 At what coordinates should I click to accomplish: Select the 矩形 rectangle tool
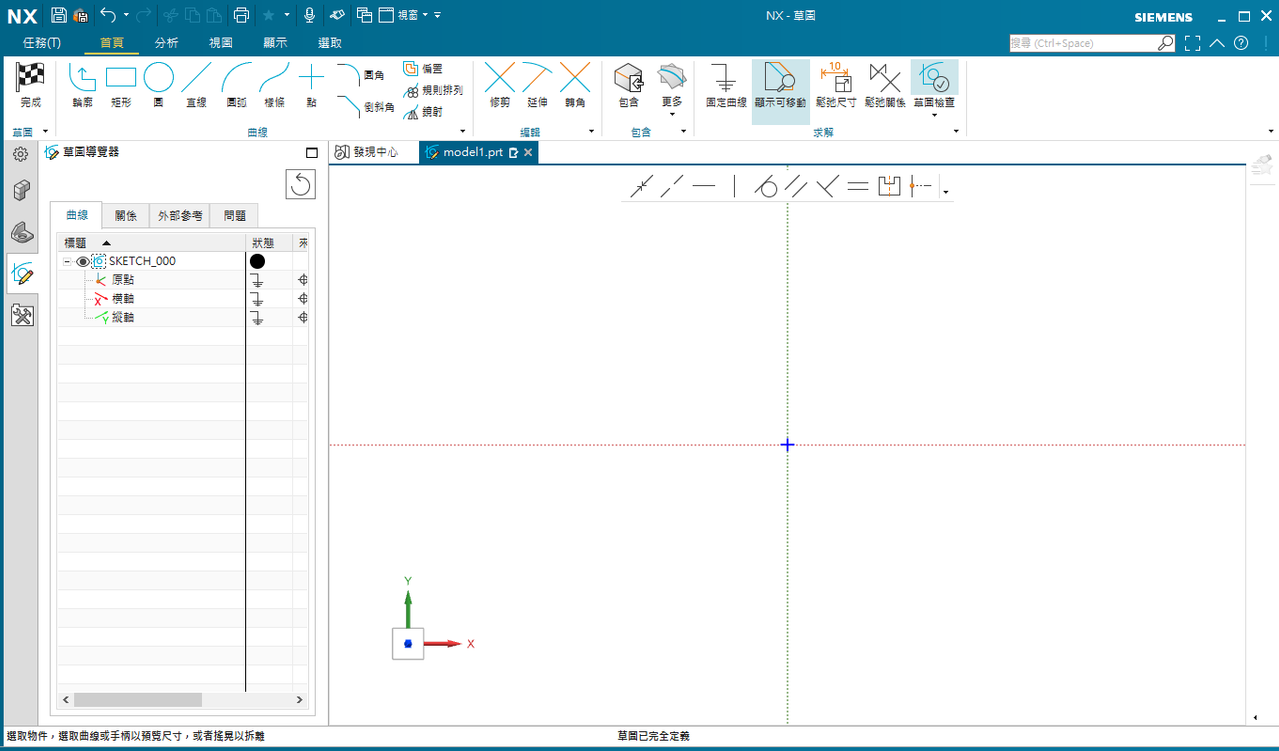(121, 85)
